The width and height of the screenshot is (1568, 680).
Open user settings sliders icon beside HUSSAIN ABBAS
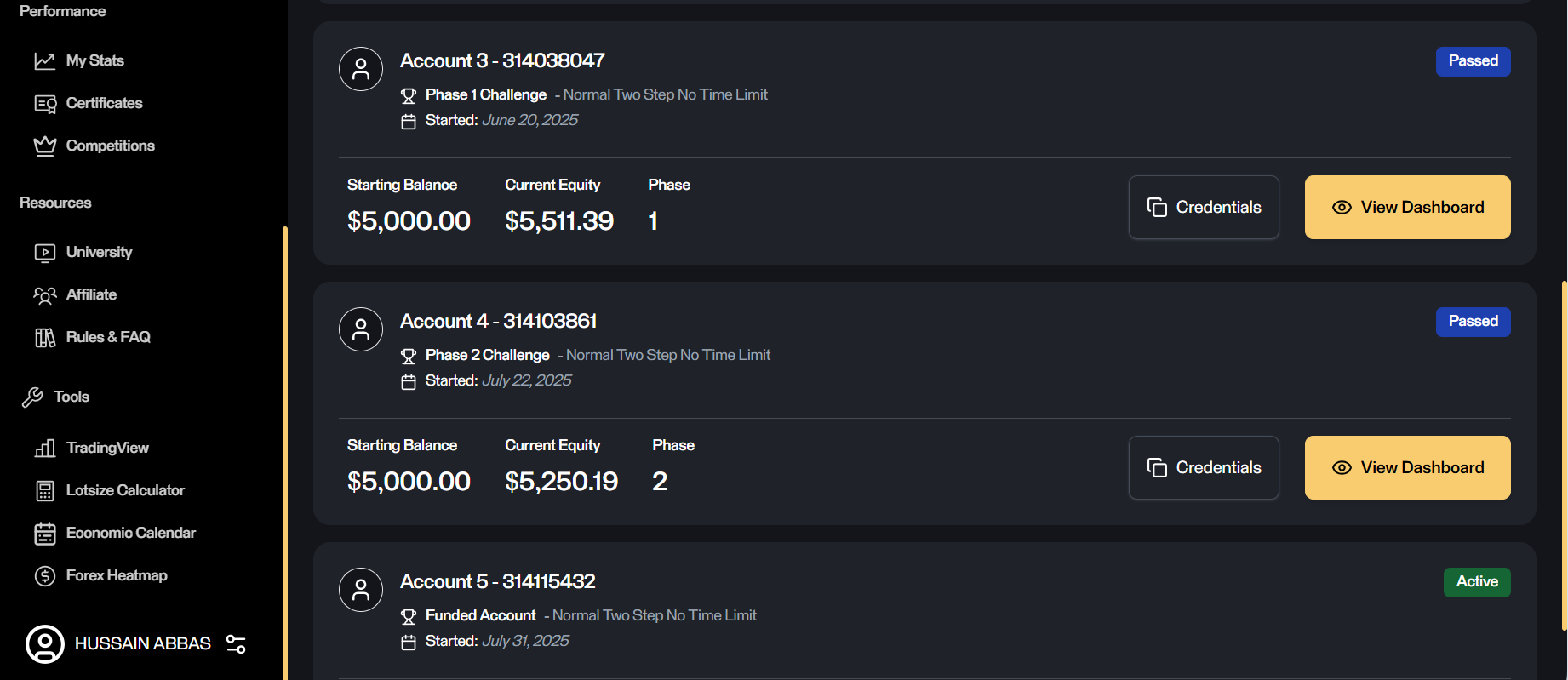pyautogui.click(x=236, y=644)
